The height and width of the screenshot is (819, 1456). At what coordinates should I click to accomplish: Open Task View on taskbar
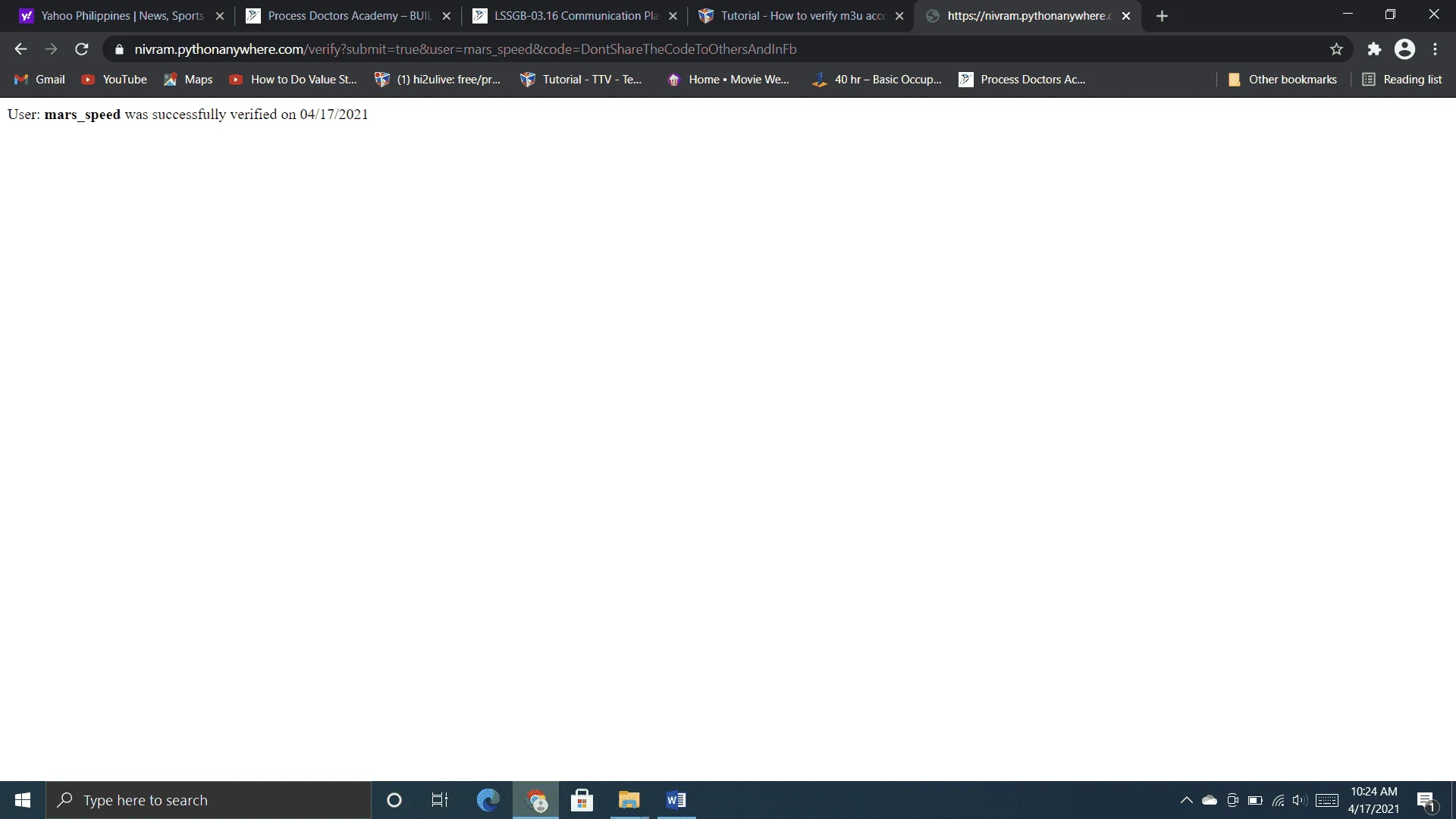pos(440,800)
